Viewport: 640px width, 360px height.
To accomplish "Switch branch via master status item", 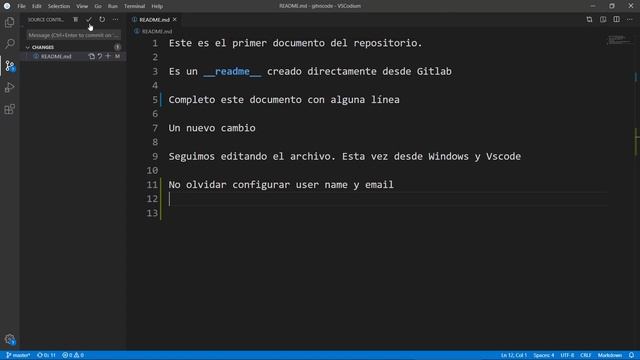I will point(18,356).
